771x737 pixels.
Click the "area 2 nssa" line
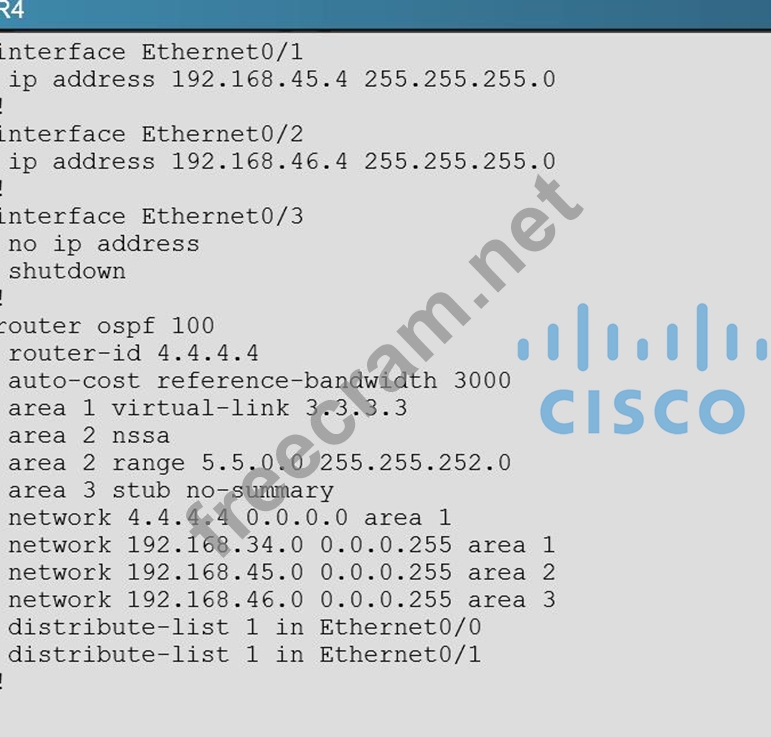[89, 435]
